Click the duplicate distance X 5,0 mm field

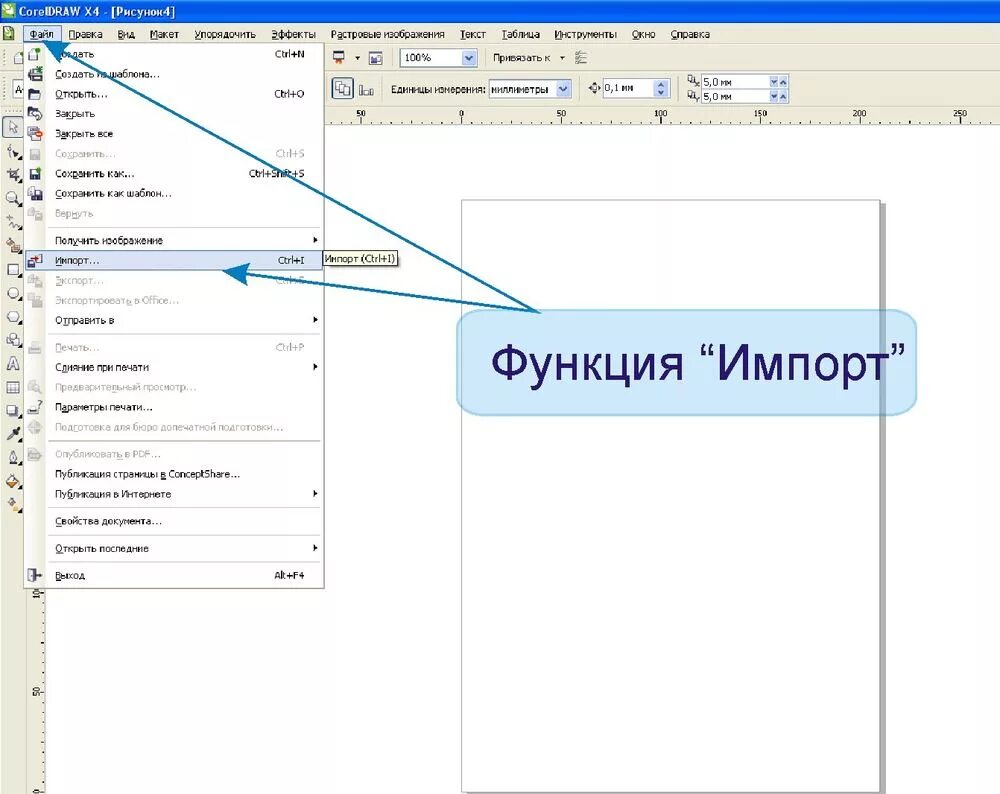[x=735, y=82]
